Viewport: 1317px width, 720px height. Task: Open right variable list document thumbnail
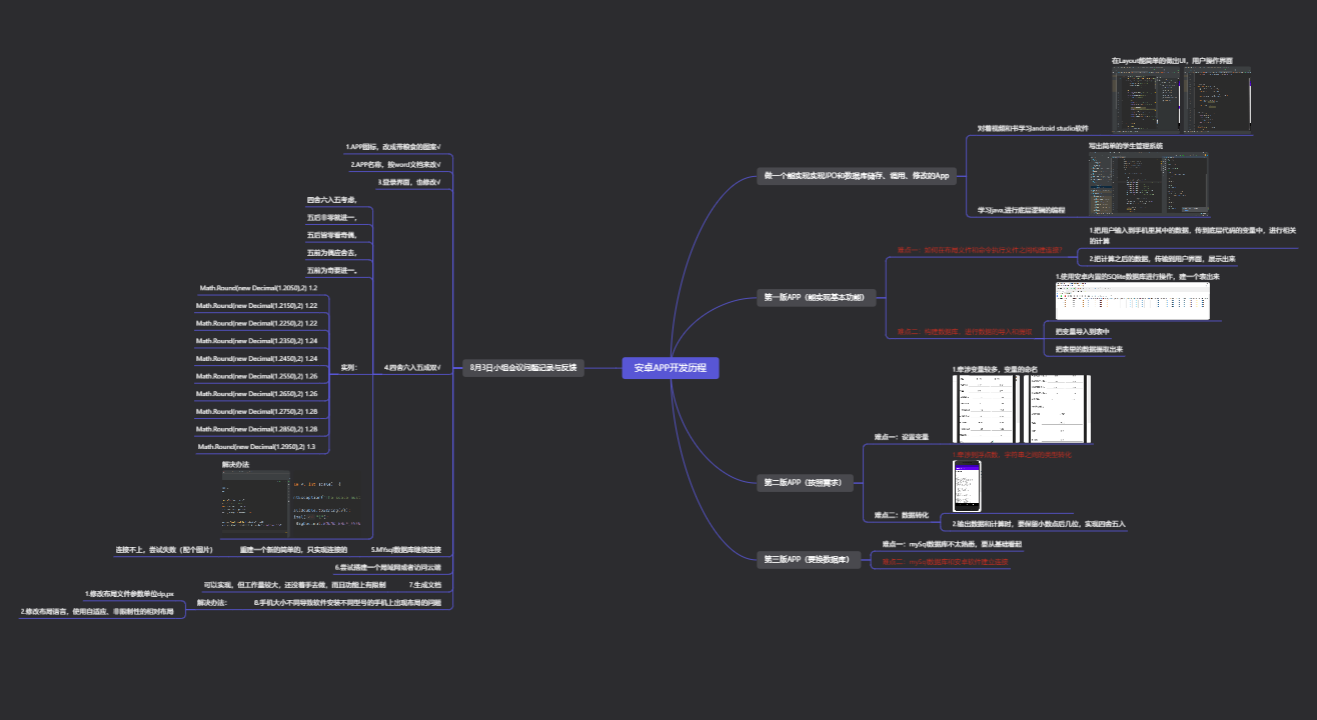[1057, 409]
